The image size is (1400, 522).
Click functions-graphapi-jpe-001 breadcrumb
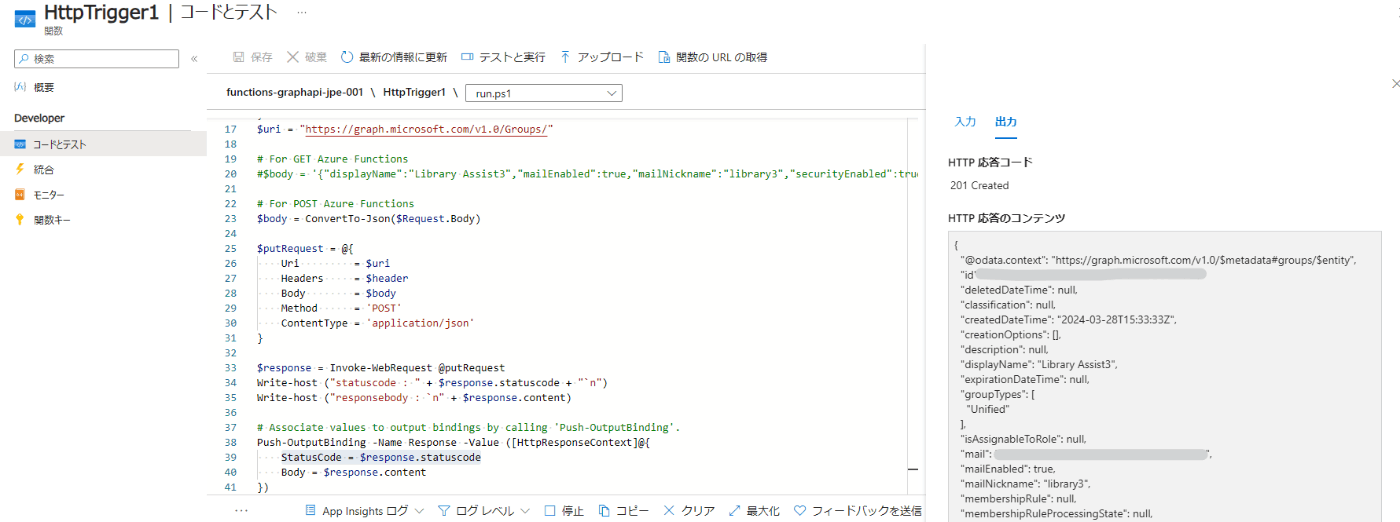(294, 93)
